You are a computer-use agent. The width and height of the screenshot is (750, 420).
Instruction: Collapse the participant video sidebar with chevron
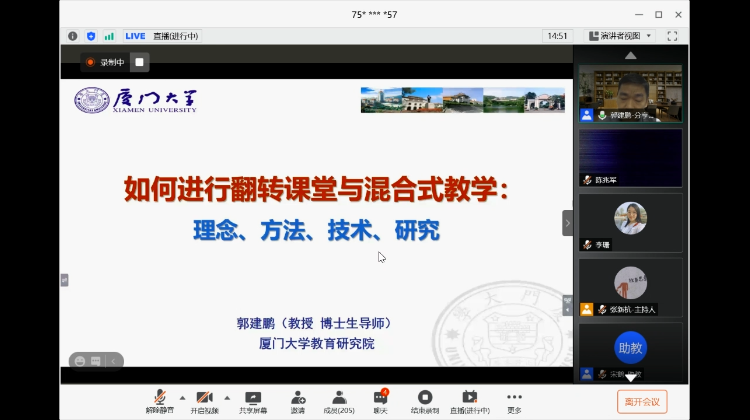coord(567,222)
